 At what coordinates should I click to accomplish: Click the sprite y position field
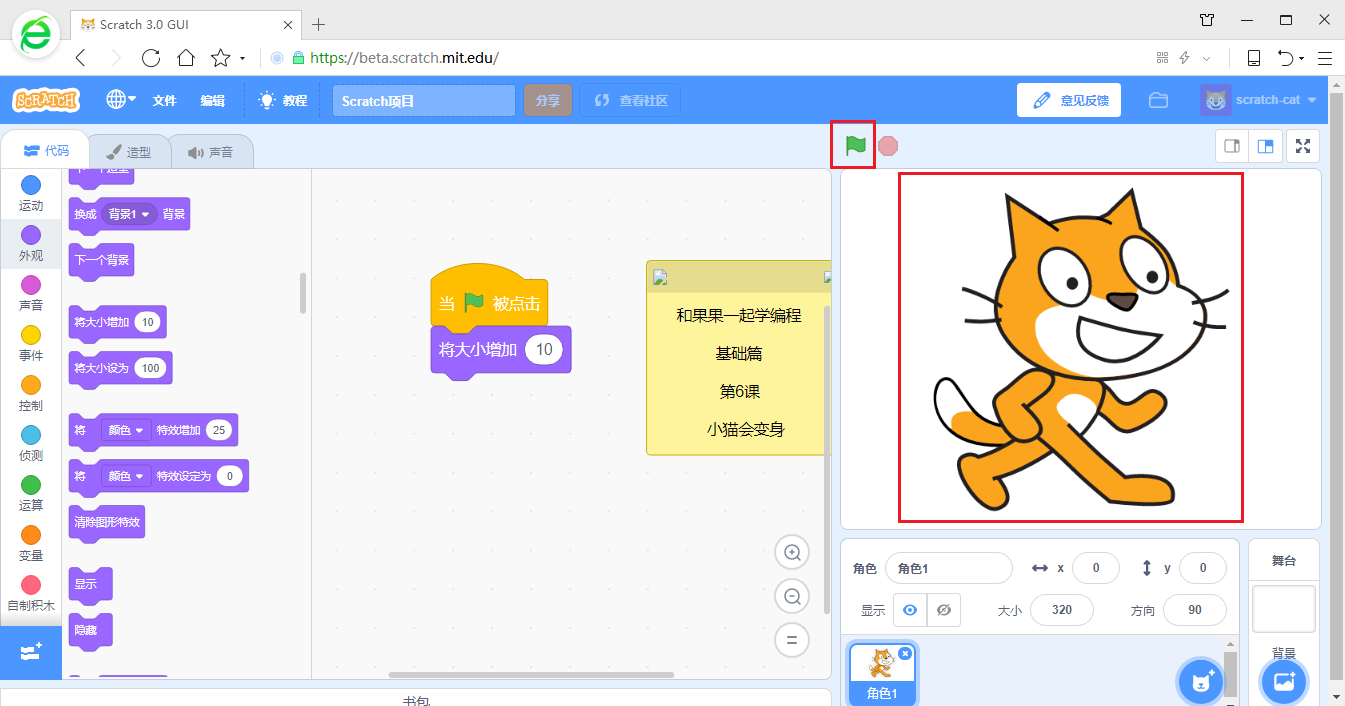tap(1203, 568)
